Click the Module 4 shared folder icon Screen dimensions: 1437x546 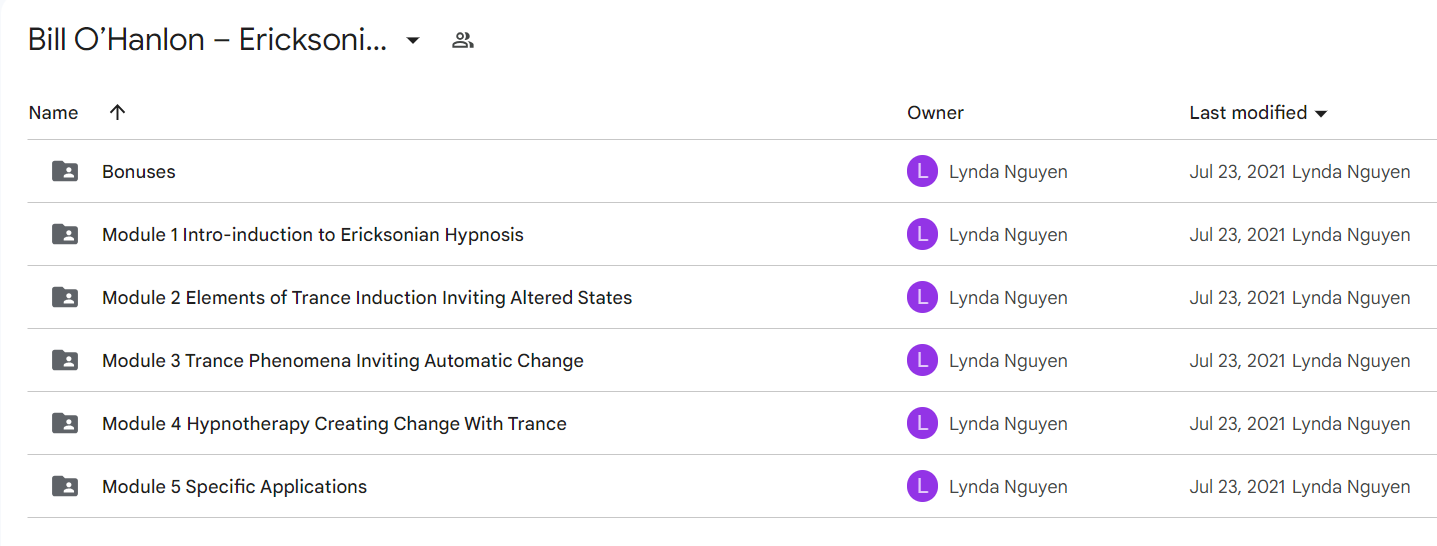(x=65, y=423)
